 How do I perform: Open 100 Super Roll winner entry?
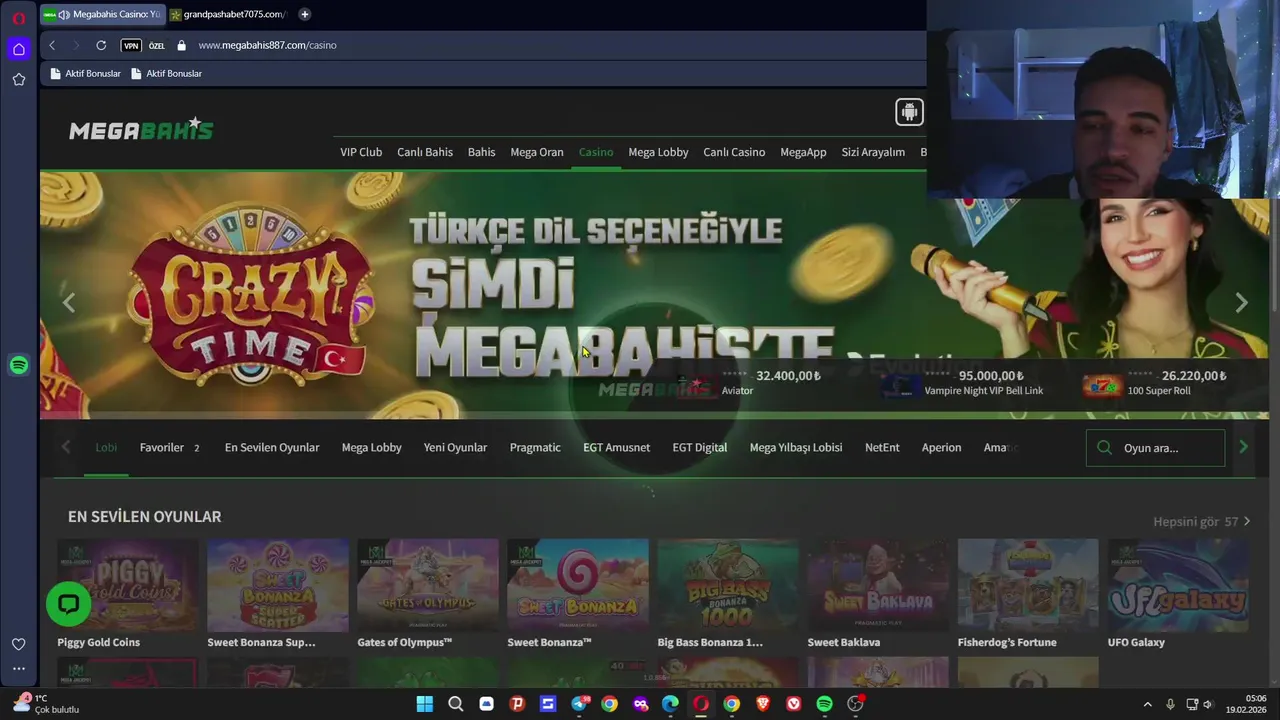coord(1155,383)
